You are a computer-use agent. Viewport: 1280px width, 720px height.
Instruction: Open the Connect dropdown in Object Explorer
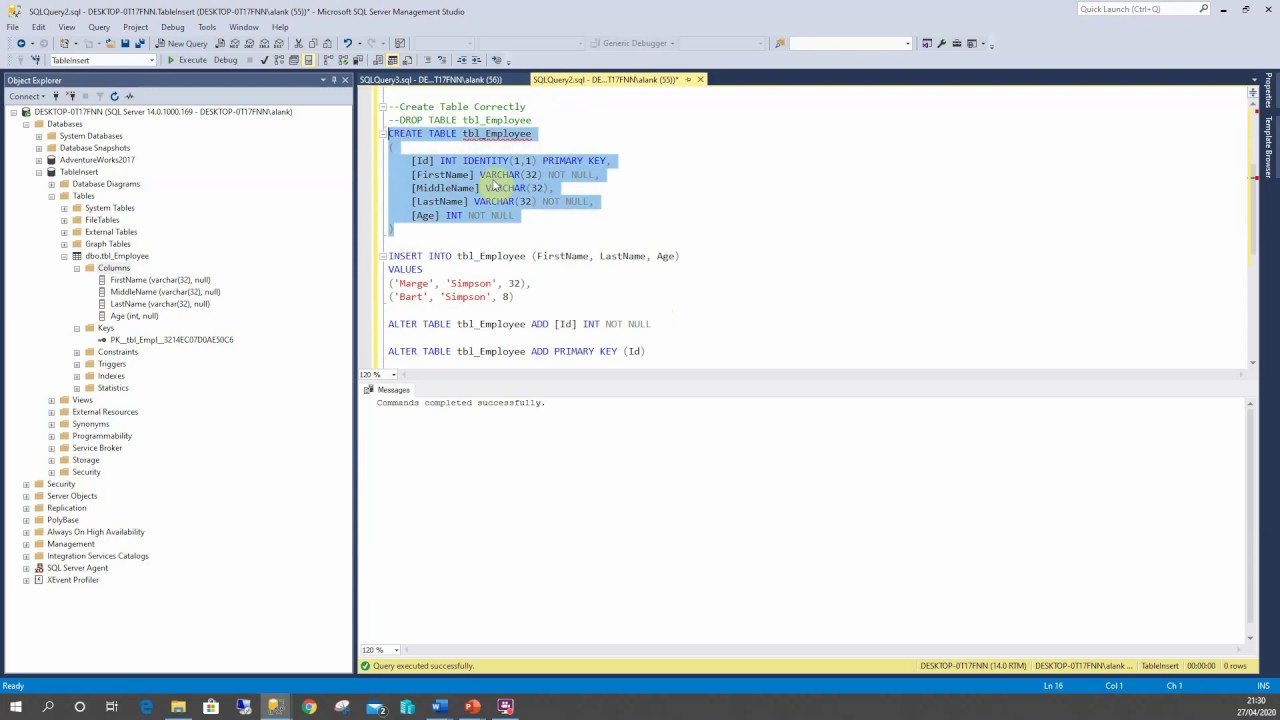click(x=27, y=96)
